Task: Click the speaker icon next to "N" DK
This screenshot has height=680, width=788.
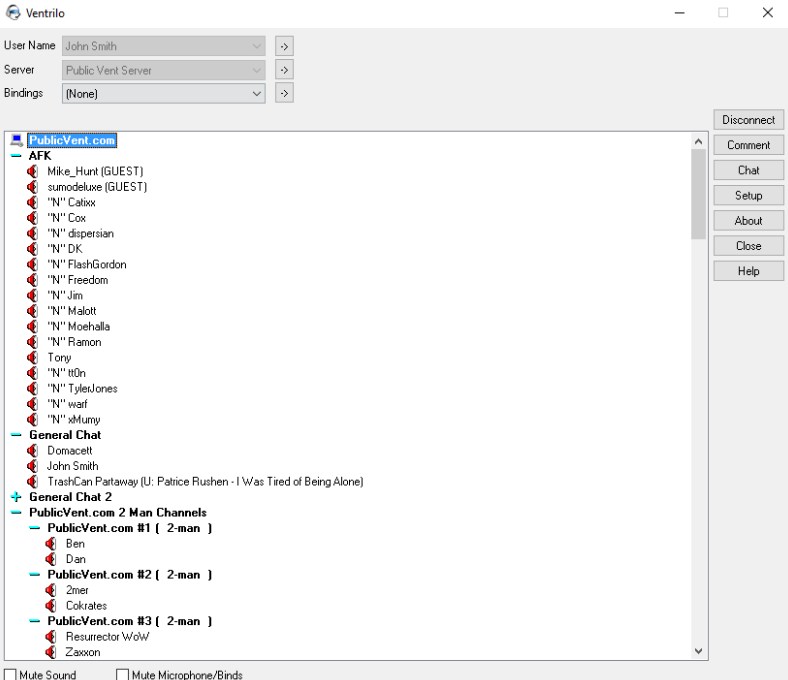Action: pos(32,249)
